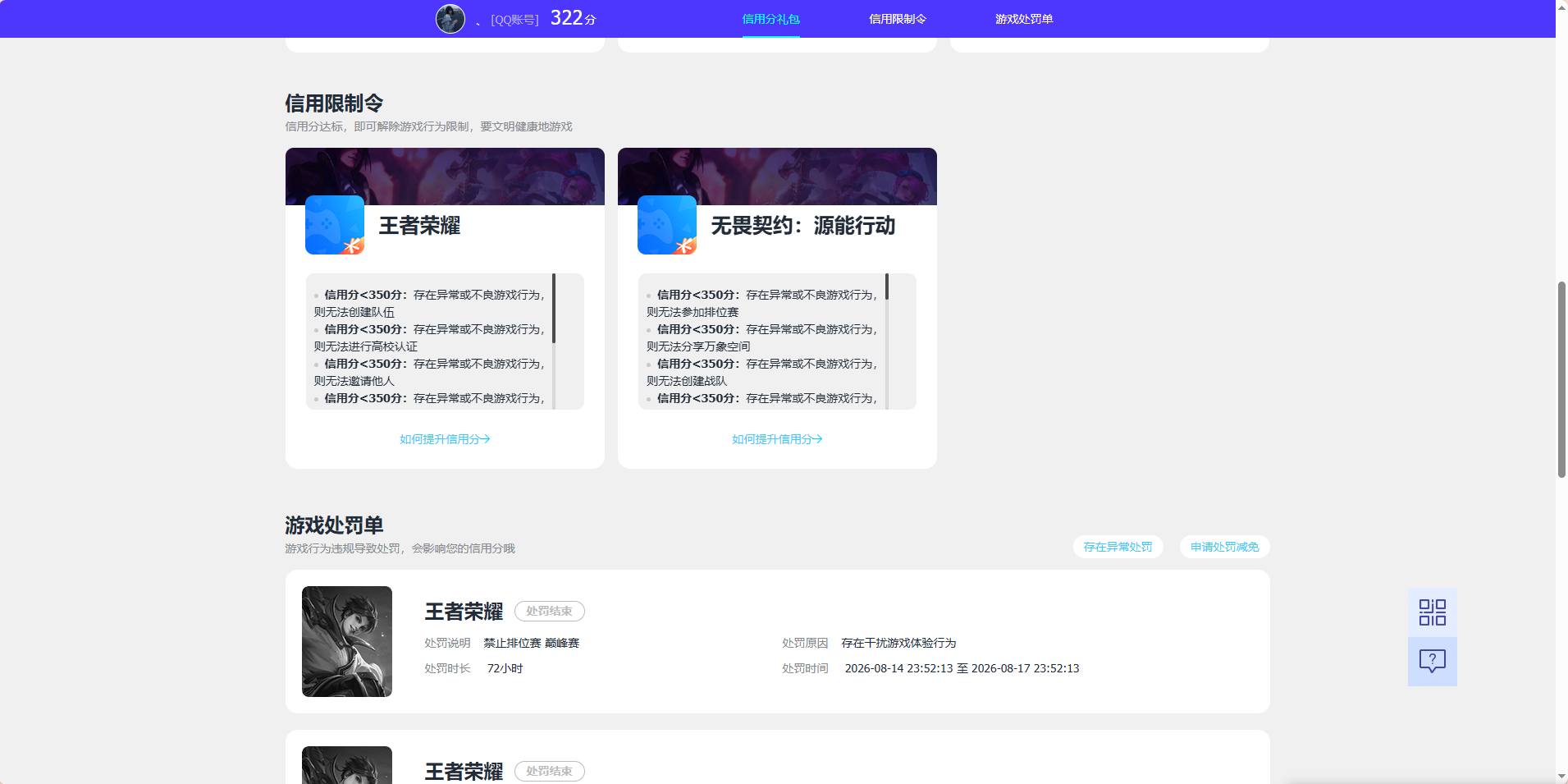Screen dimensions: 1568x784
Task: Click the 游戏处罚单 section heading
Action: [334, 525]
